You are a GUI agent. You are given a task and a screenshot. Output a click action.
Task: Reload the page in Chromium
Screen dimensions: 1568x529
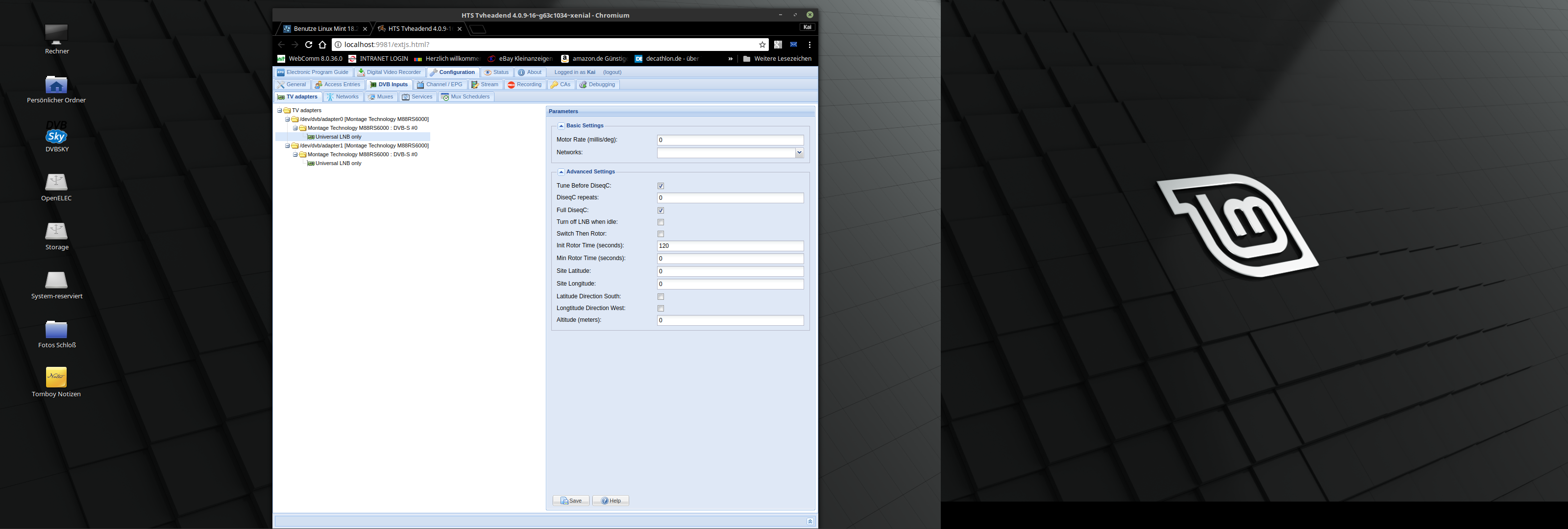tap(309, 45)
